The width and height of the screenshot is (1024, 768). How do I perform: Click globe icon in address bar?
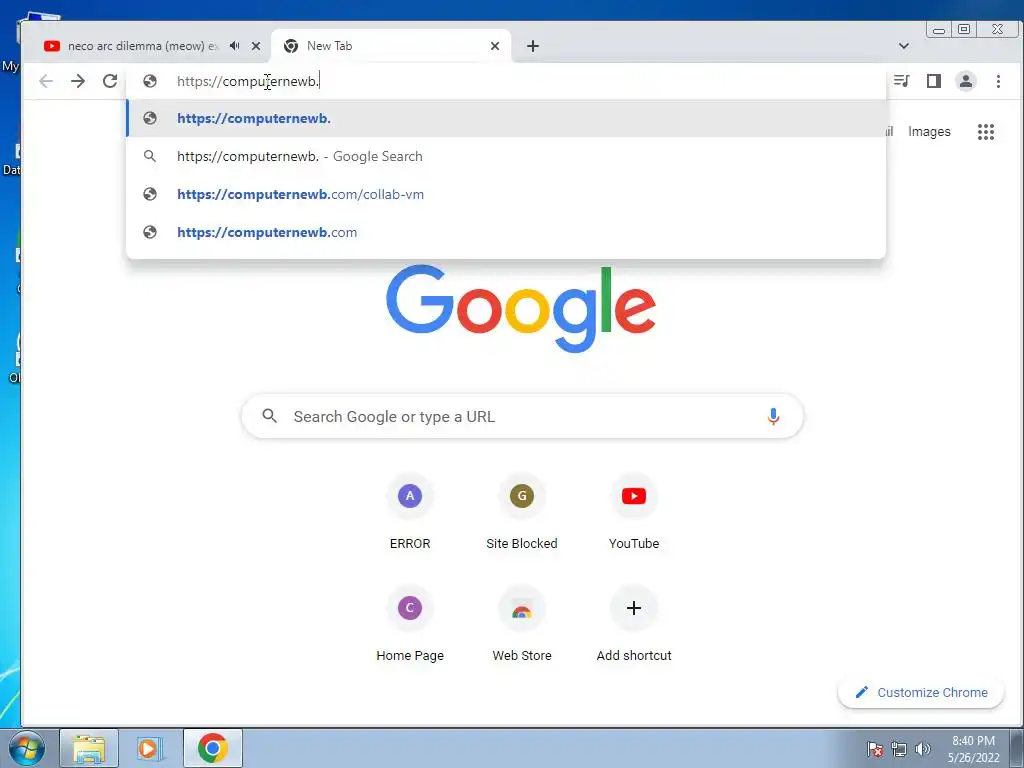(150, 81)
